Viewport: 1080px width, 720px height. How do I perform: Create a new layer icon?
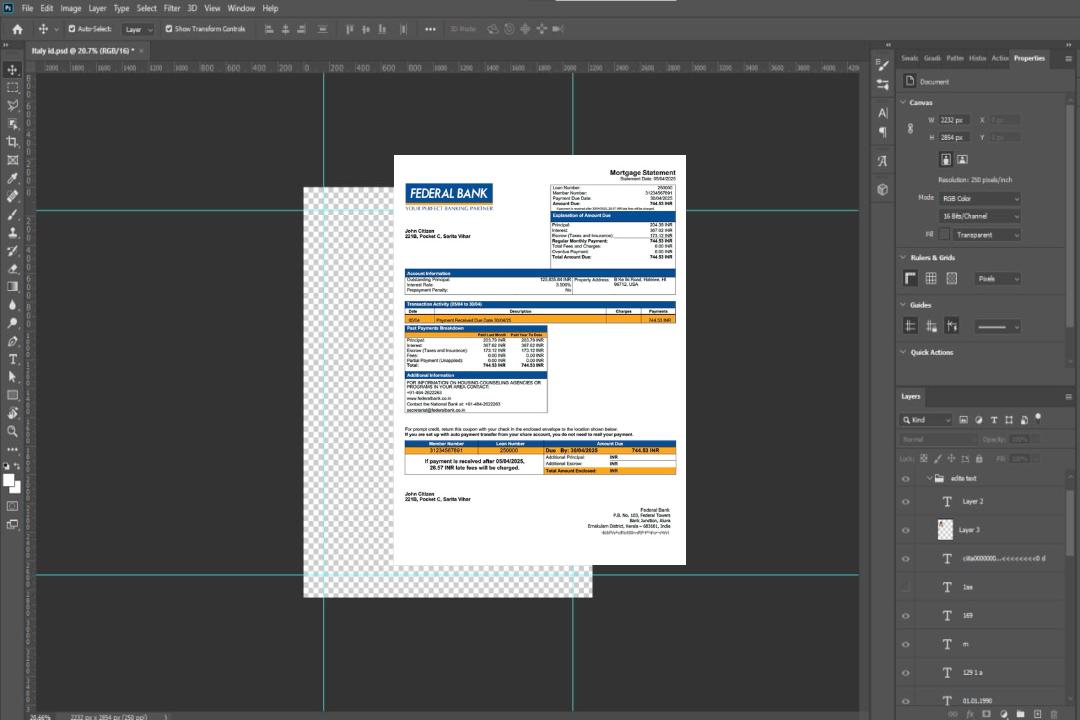(x=1037, y=714)
